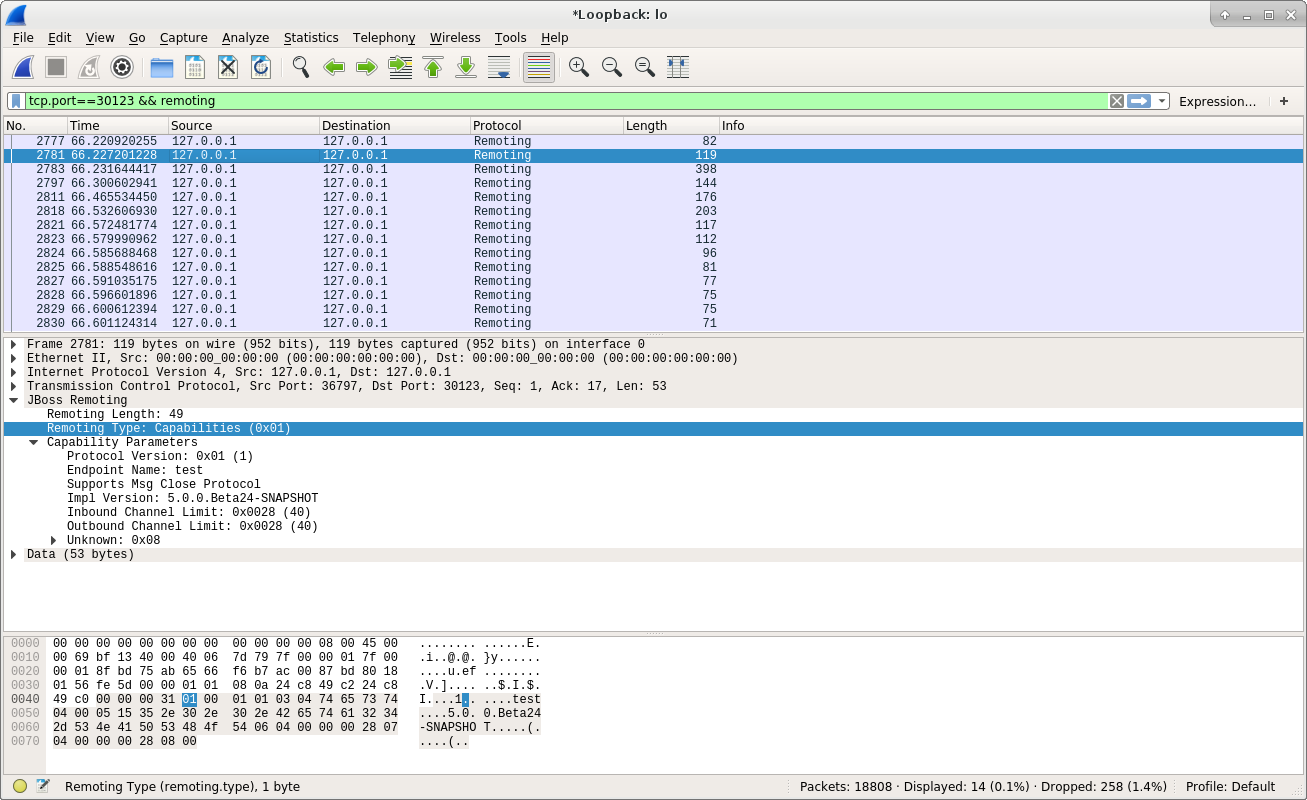Reload this capture file icon

(261, 67)
